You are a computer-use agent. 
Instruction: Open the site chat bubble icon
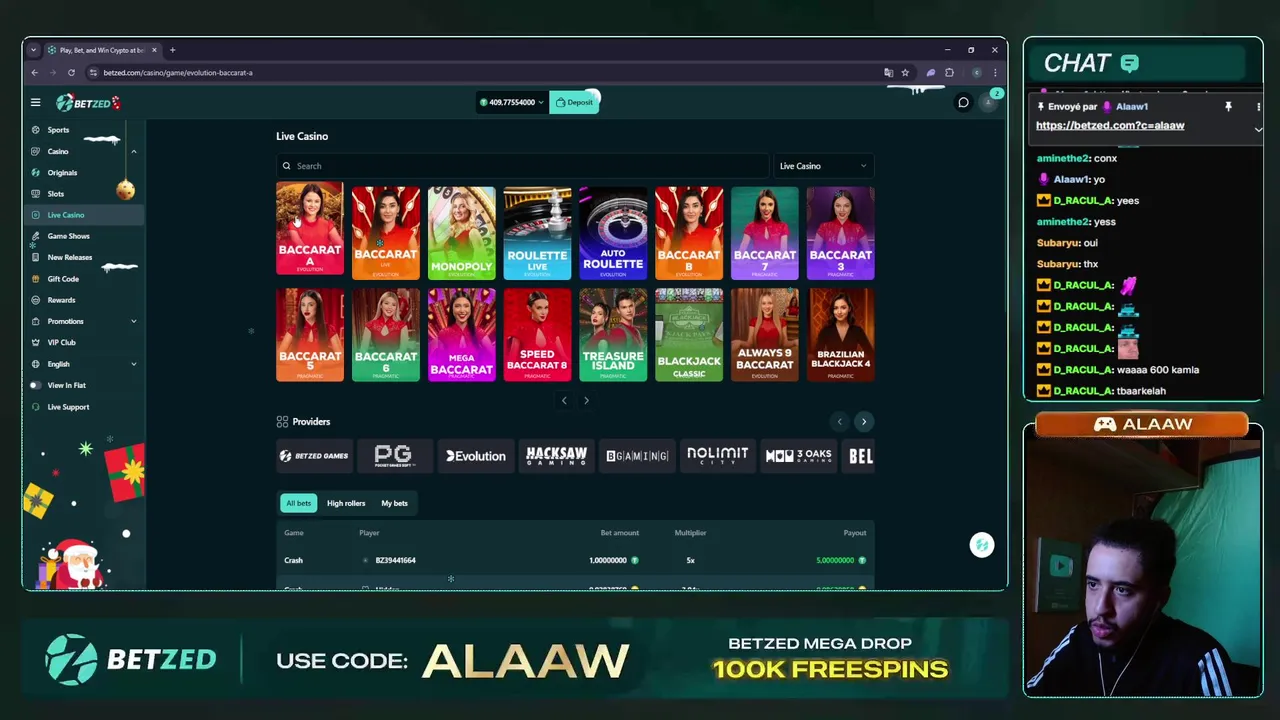point(963,102)
